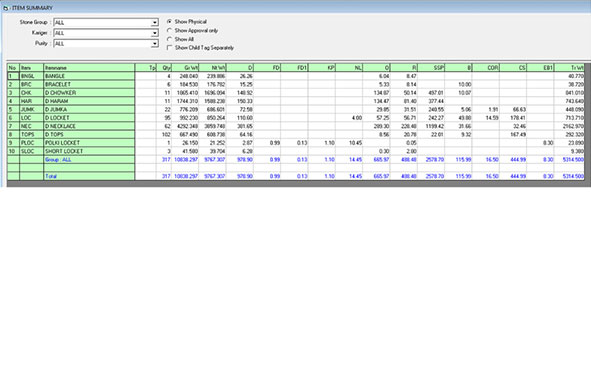The height and width of the screenshot is (369, 591).
Task: Click the PLOC item code cell
Action: click(32, 143)
